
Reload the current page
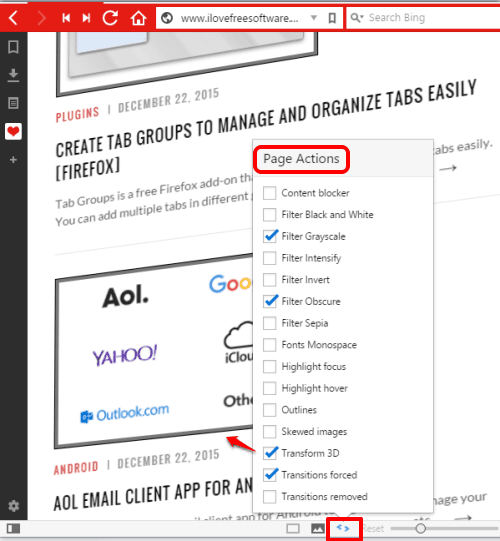(x=110, y=17)
